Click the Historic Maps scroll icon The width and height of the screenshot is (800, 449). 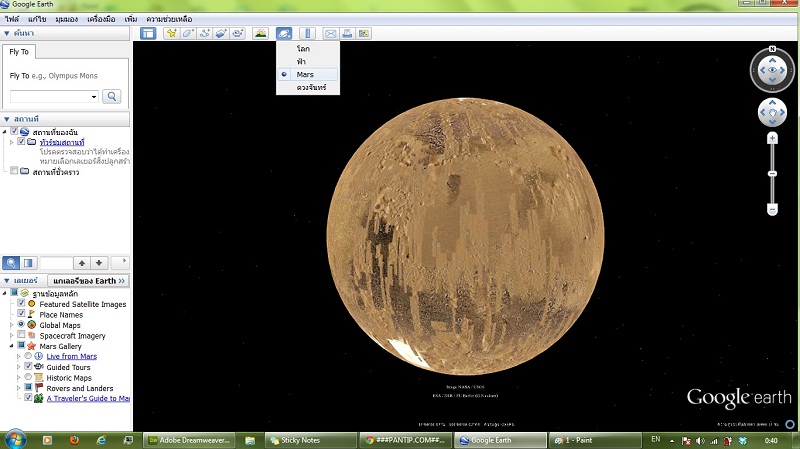point(39,378)
